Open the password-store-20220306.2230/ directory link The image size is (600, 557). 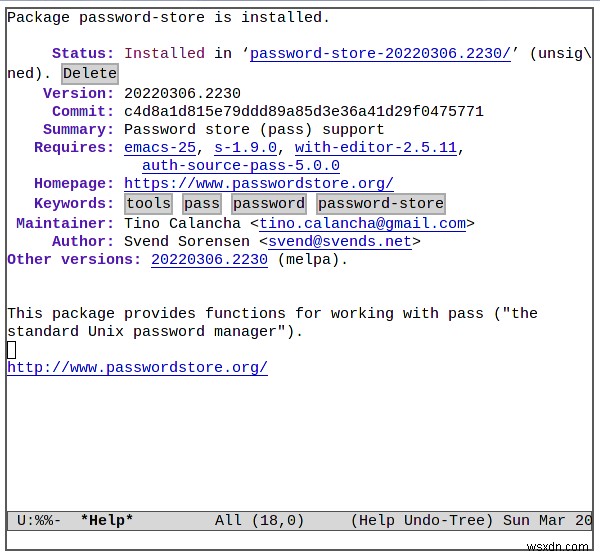click(380, 53)
